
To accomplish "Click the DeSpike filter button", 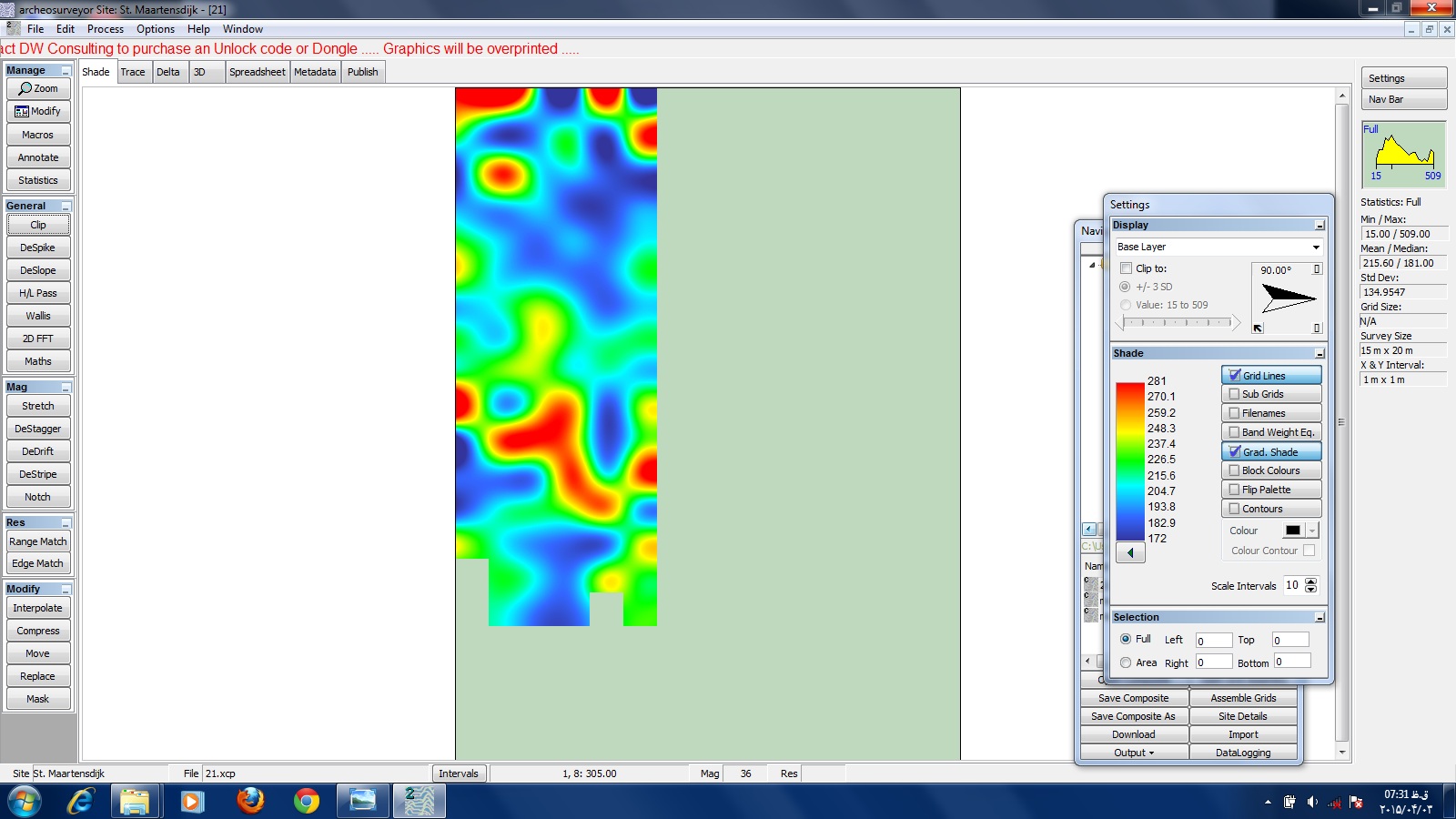I will click(38, 248).
